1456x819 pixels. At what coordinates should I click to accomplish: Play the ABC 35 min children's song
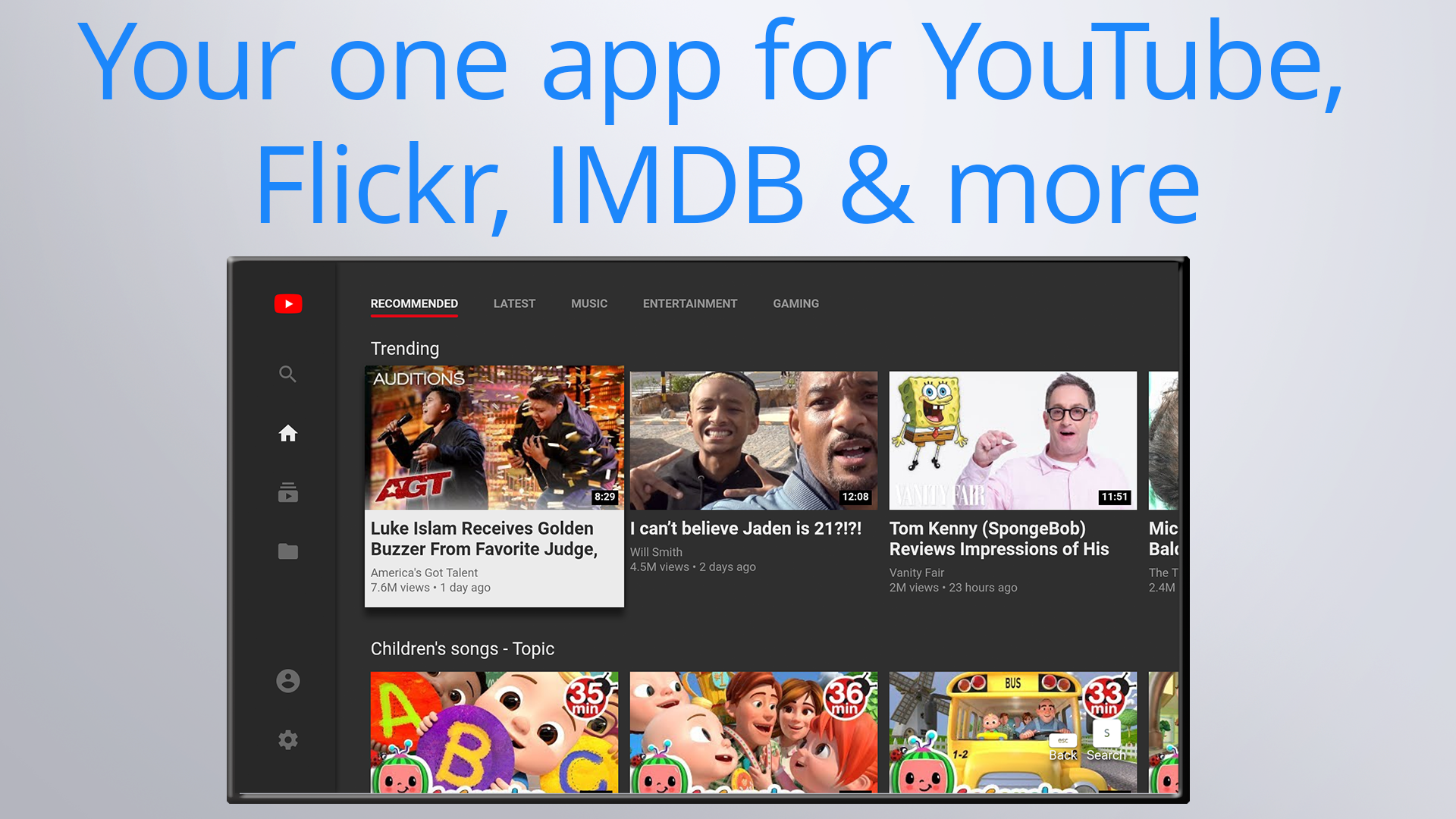(x=494, y=732)
